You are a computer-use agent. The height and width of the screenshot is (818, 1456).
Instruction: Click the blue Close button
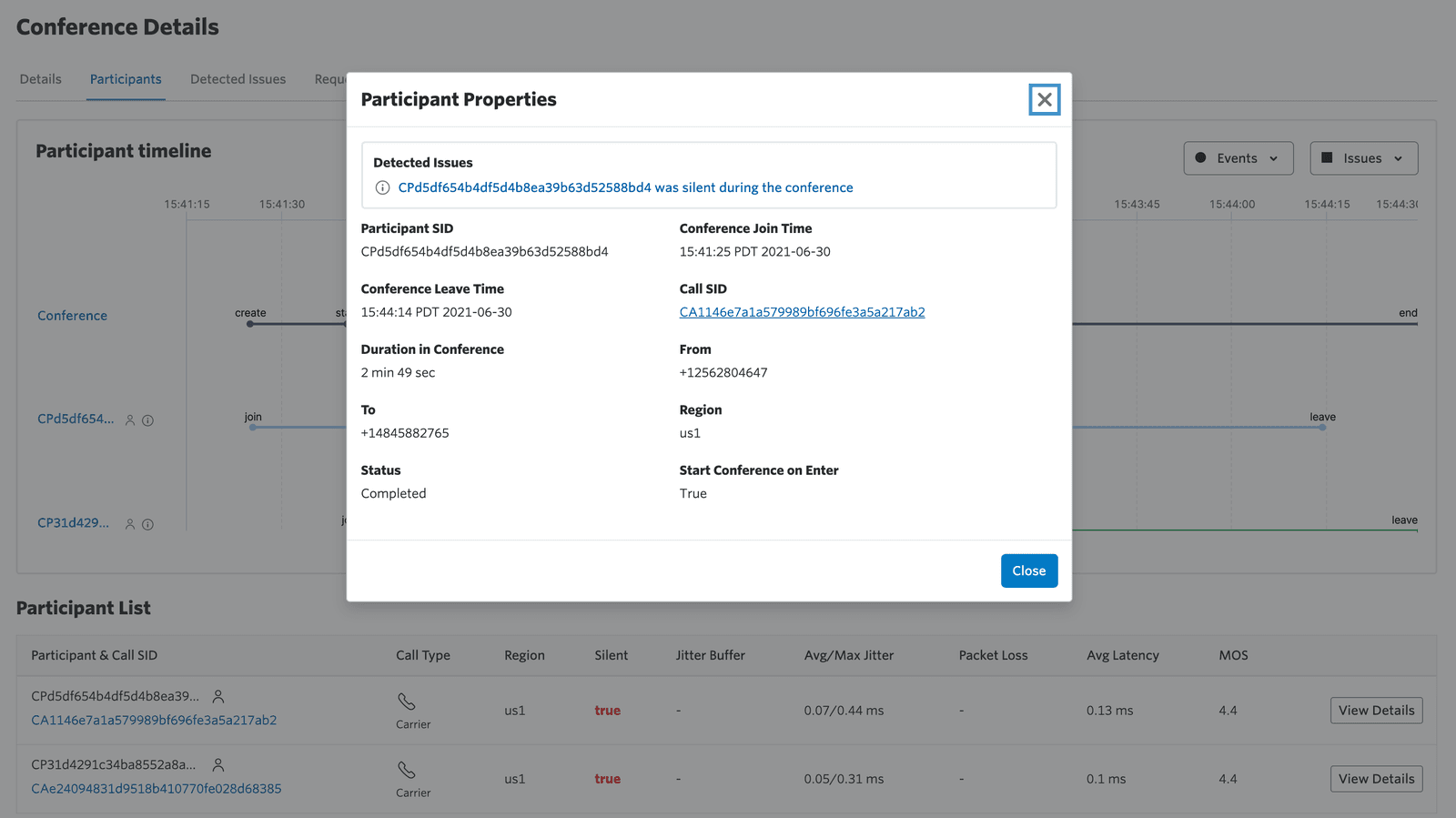pos(1028,571)
